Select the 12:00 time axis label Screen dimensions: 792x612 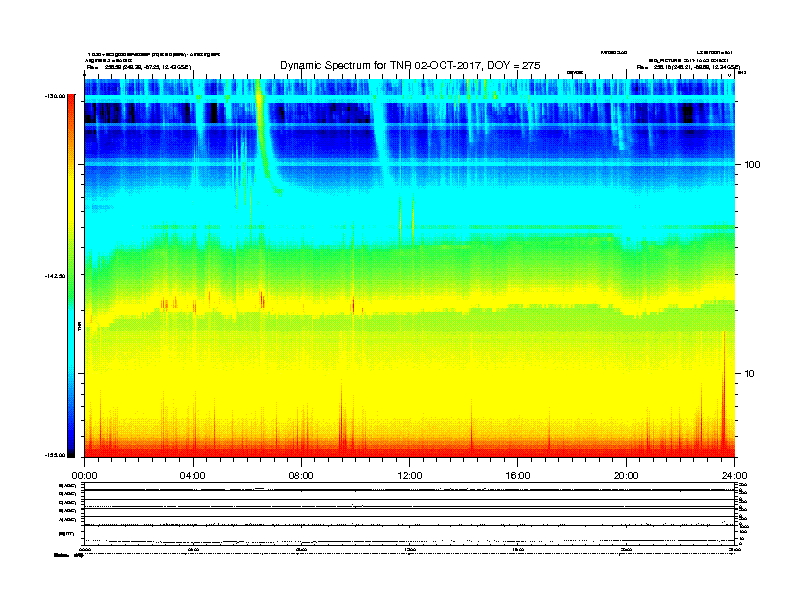click(x=410, y=476)
